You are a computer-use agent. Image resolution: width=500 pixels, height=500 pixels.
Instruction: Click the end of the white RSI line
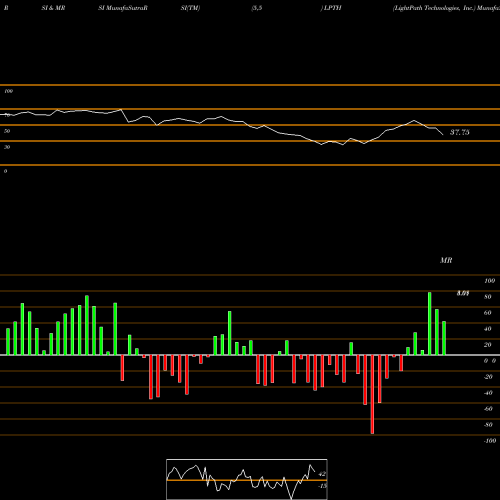pos(443,135)
